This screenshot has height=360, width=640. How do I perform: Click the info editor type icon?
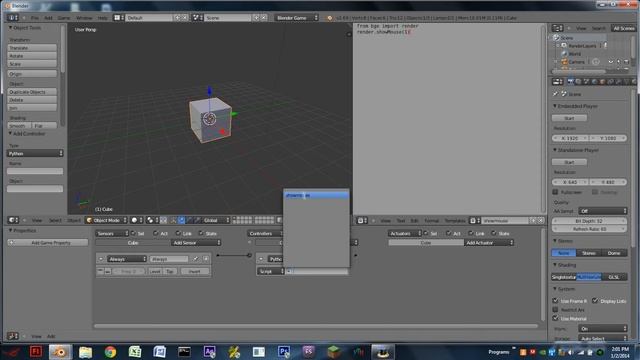coord(12,18)
